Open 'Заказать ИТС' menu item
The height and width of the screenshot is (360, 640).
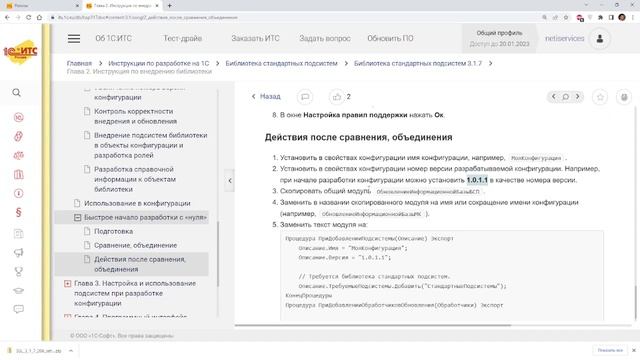(256, 38)
